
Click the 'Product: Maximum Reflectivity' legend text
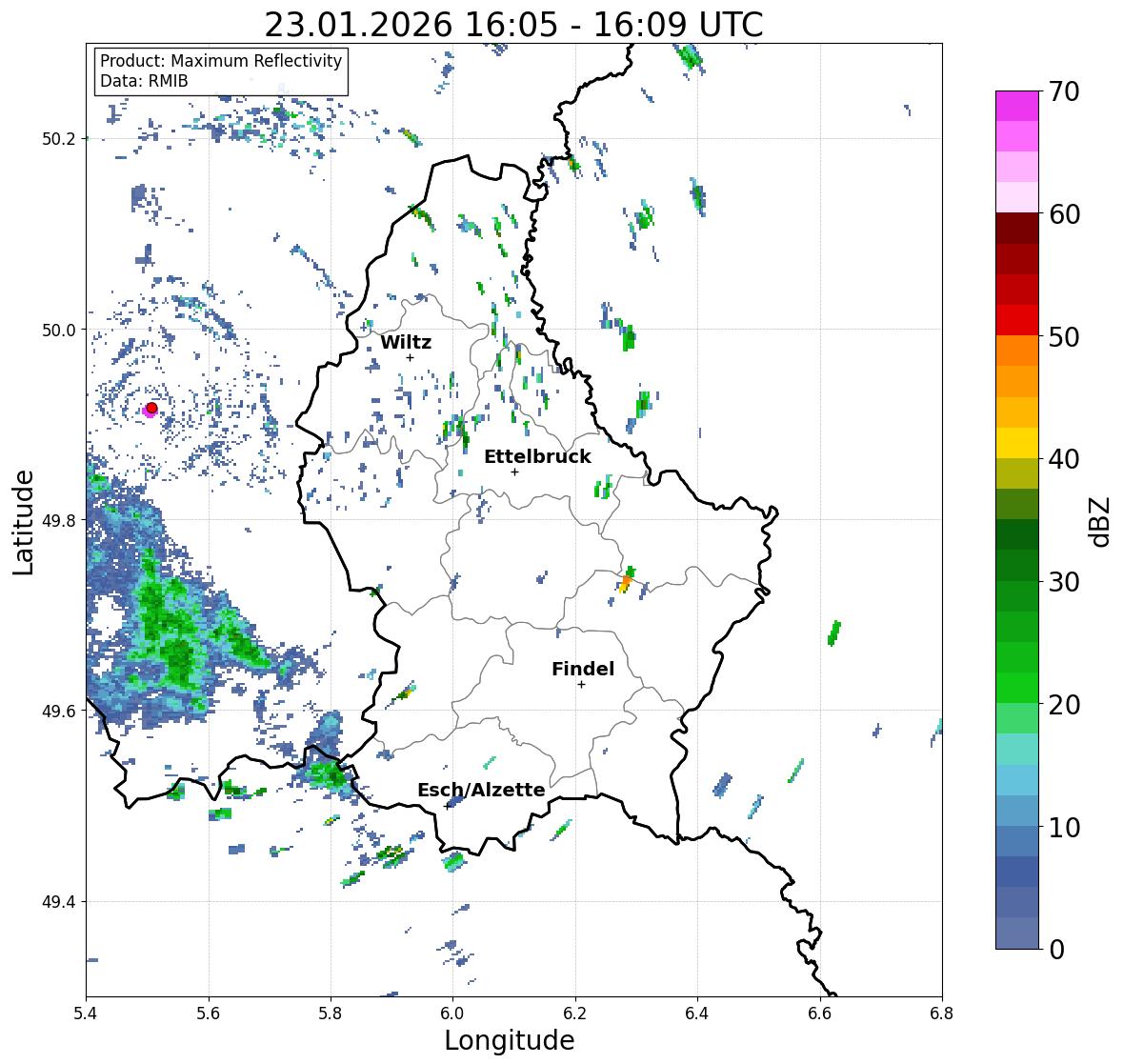click(x=221, y=61)
